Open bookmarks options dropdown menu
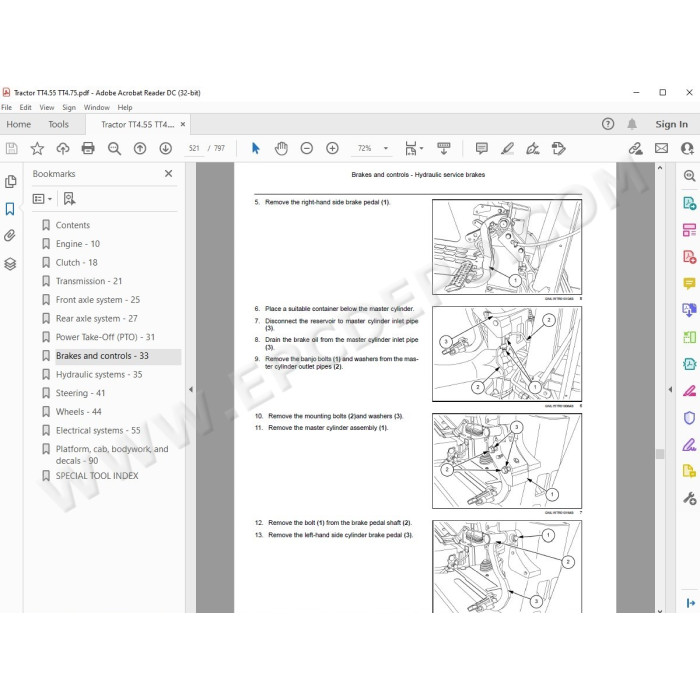Viewport: 700px width, 700px height. click(x=42, y=199)
